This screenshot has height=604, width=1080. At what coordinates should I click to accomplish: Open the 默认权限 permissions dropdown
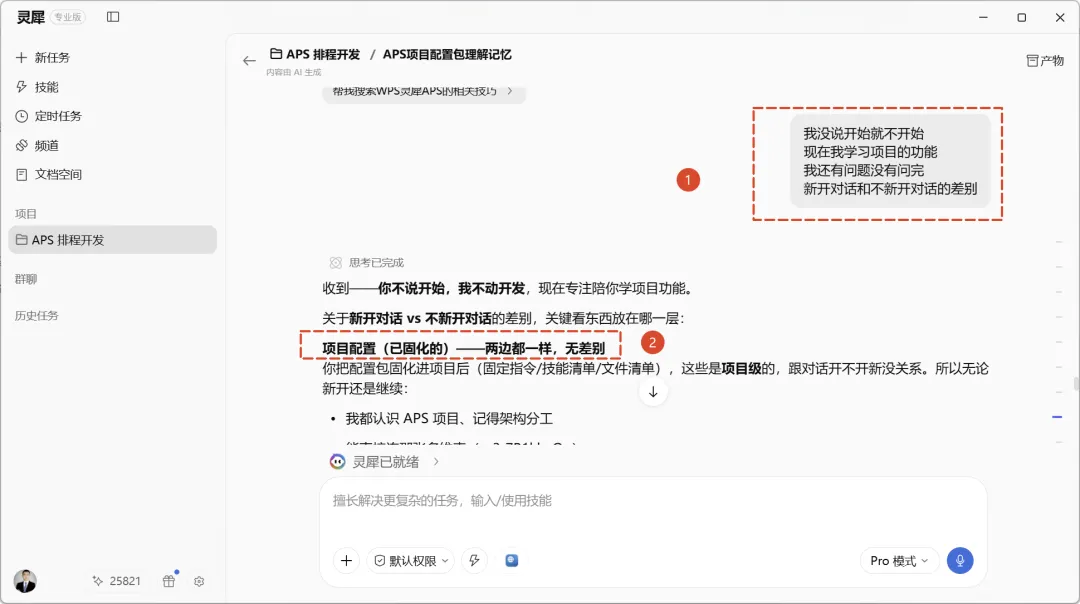point(411,561)
